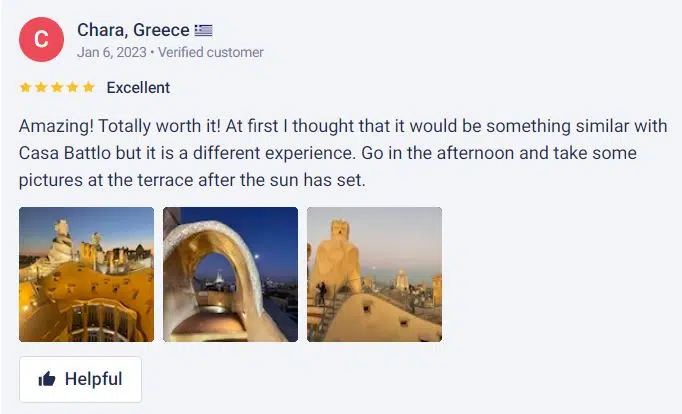This screenshot has height=414, width=682.
Task: Click the fourth gold rating star
Action: 73,87
